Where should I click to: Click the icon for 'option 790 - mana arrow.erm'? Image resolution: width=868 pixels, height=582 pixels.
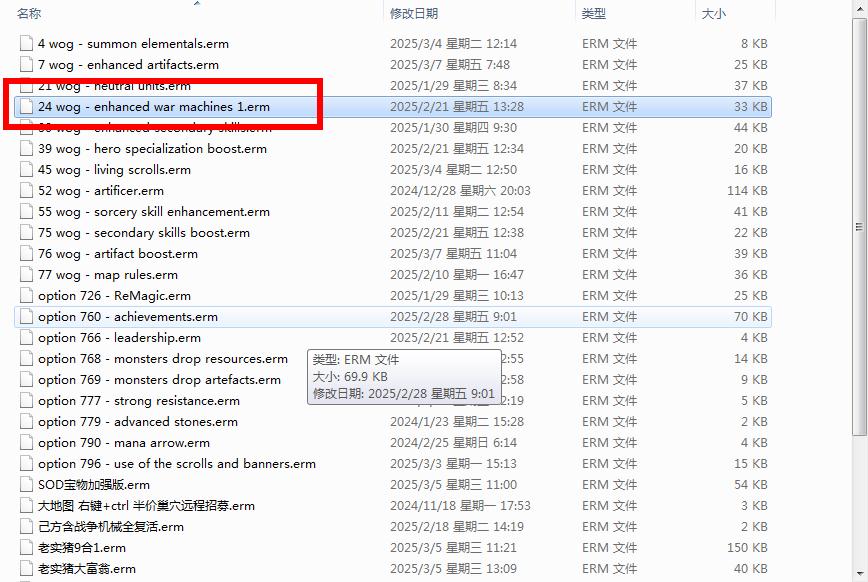(26, 442)
